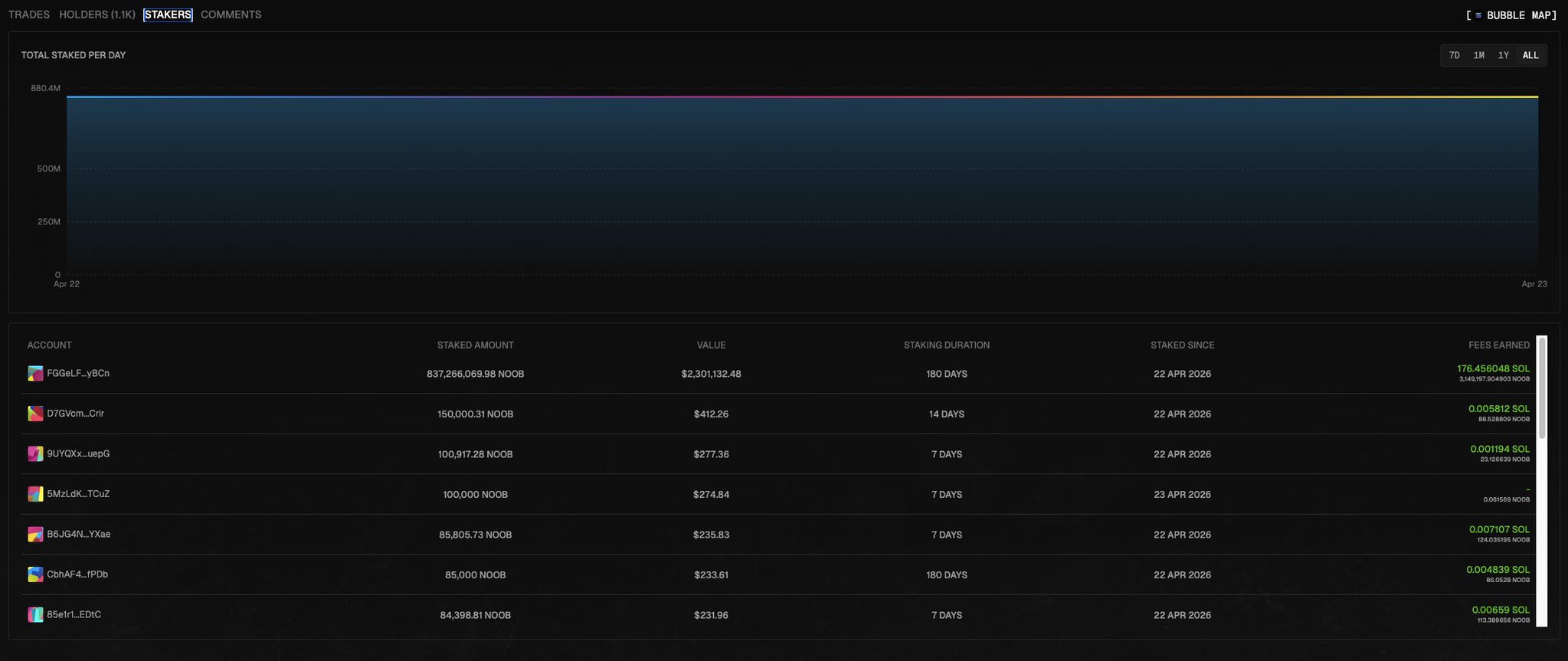Sort by Staking Duration column header
Viewport: 1568px width, 661px height.
pos(946,345)
